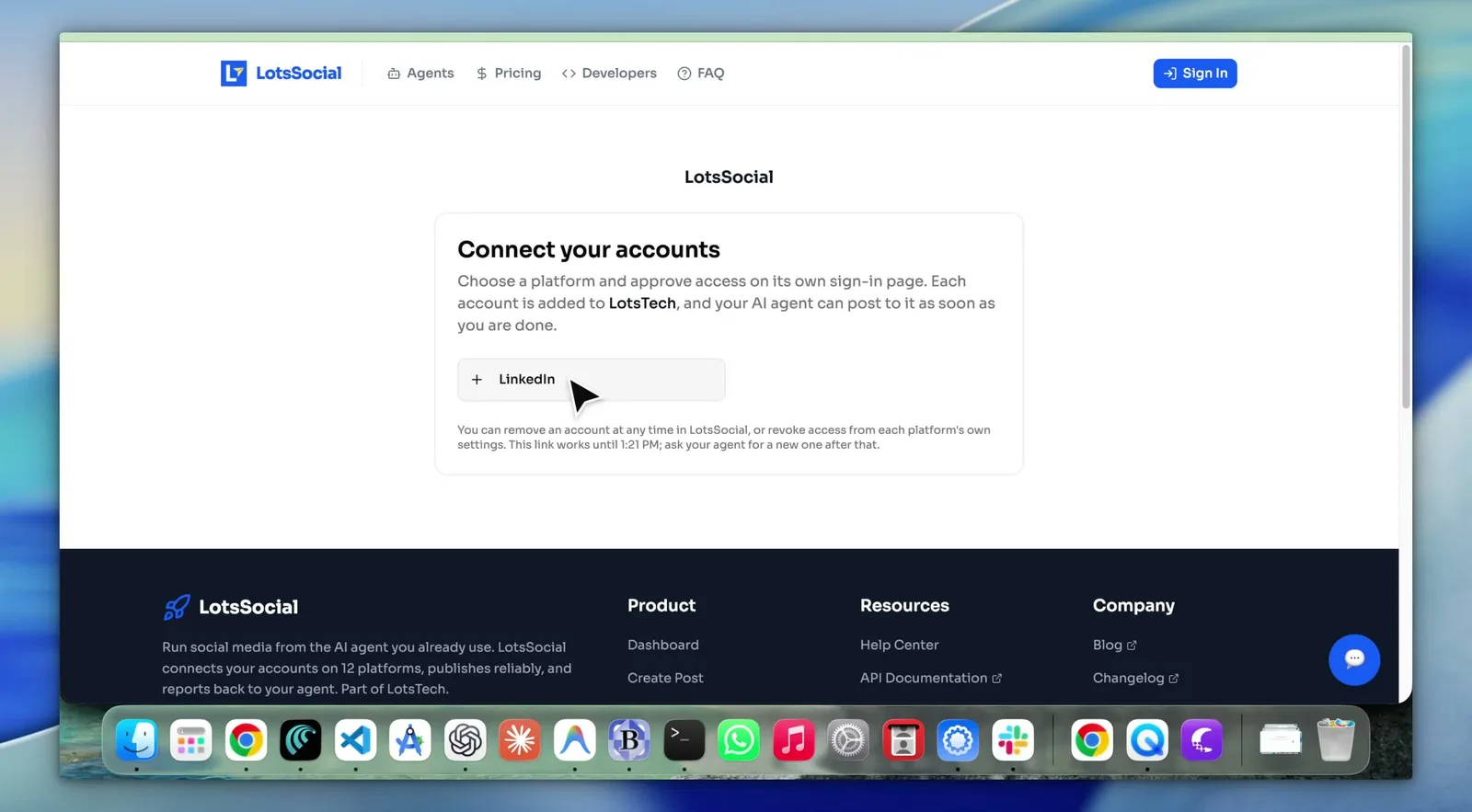Open the blue Q app in dock
This screenshot has width=1472, height=812.
point(1147,740)
